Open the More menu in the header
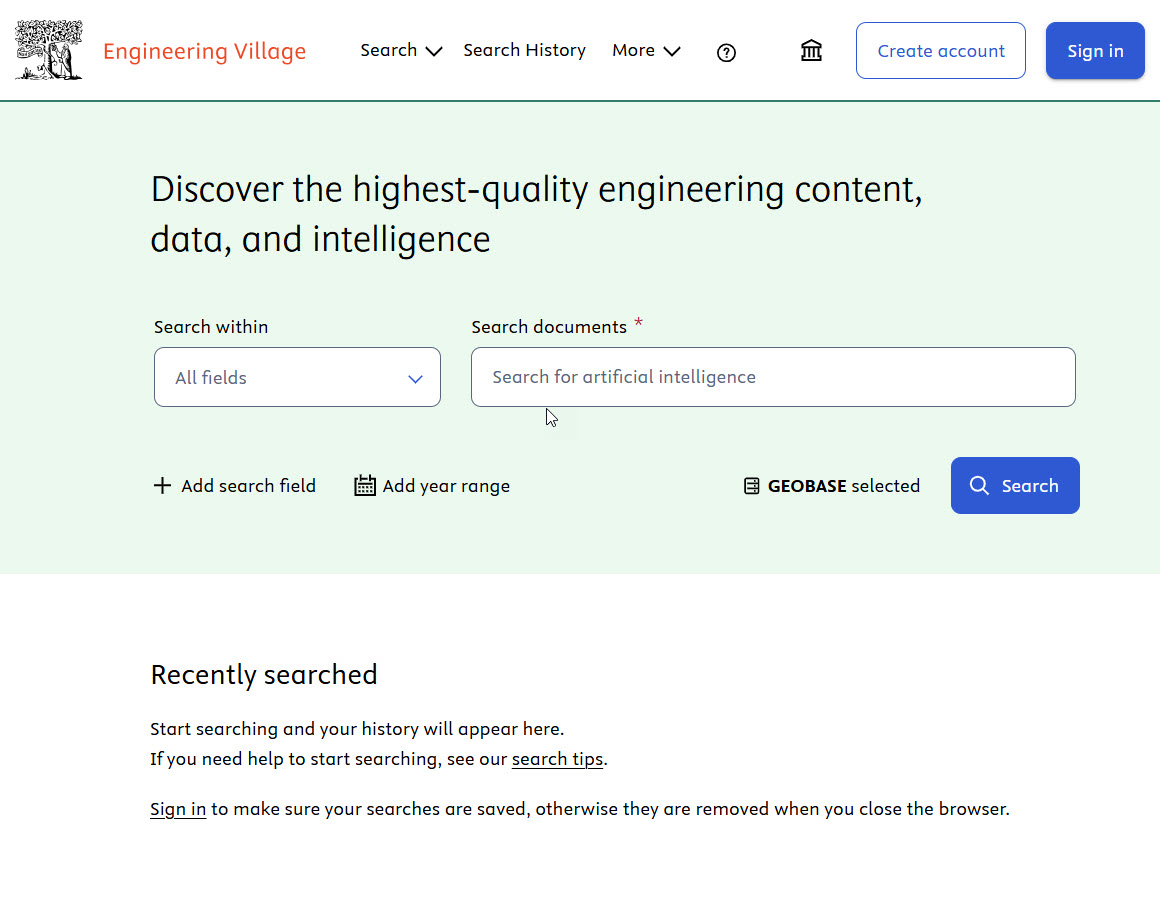Screen dimensions: 1160x904 [x=634, y=50]
